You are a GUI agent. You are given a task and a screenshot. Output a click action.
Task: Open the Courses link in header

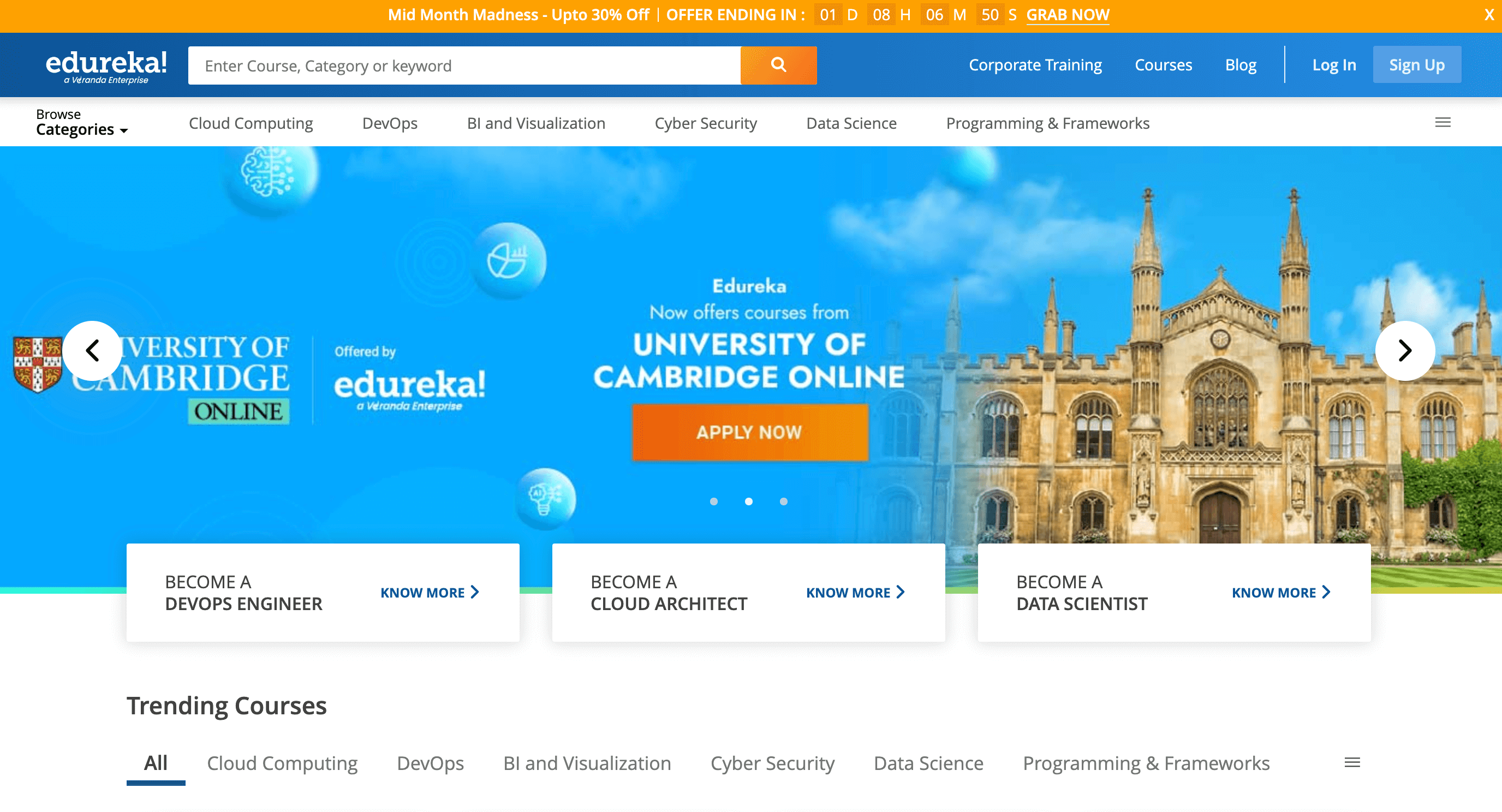[1163, 65]
